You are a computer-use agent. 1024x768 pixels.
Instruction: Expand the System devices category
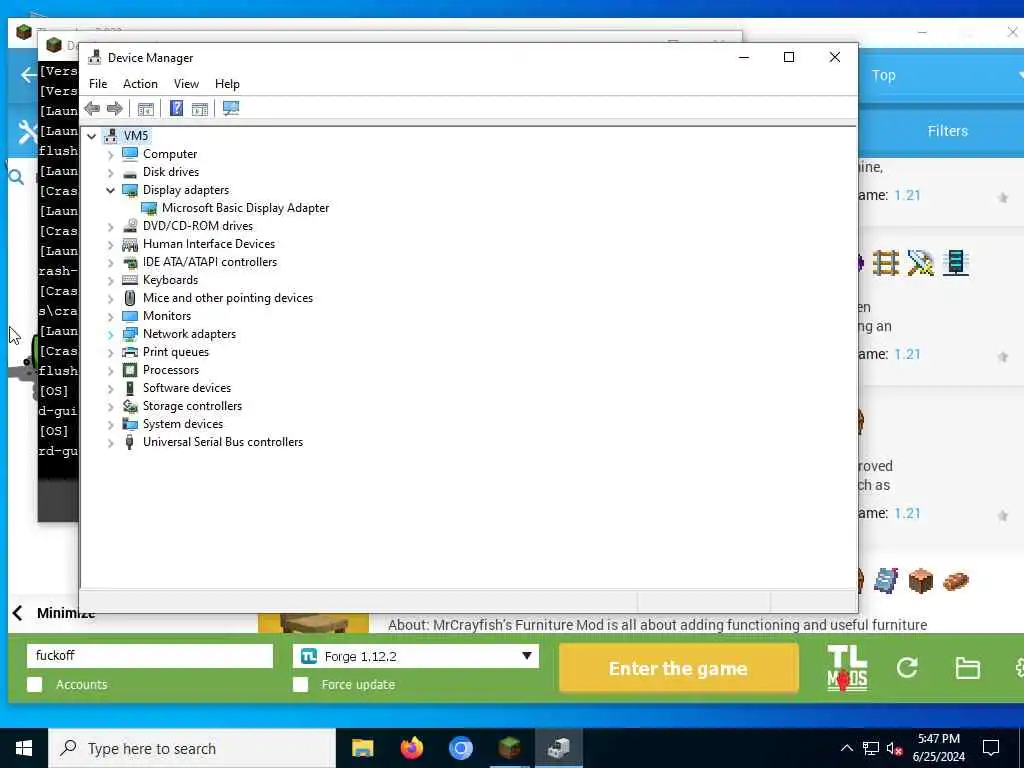coord(110,424)
